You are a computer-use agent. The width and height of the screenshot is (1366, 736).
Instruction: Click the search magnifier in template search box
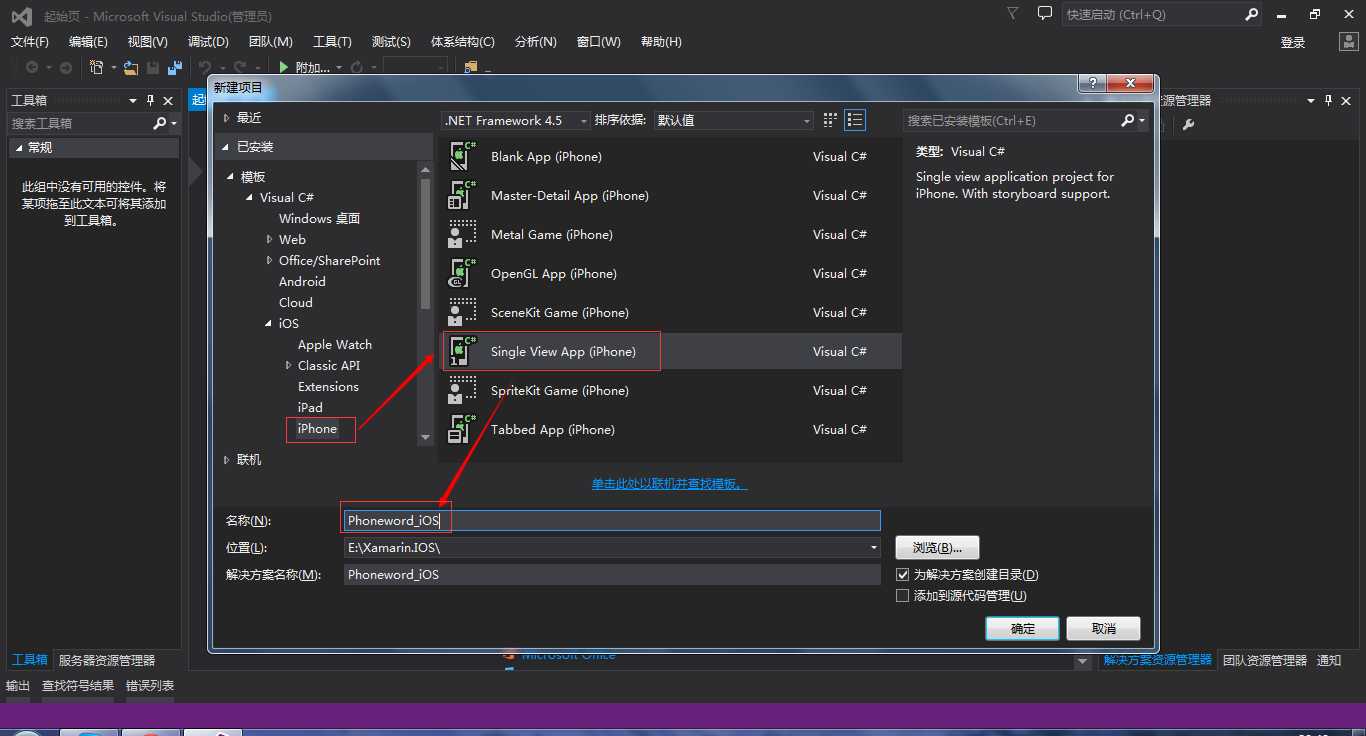point(1128,120)
